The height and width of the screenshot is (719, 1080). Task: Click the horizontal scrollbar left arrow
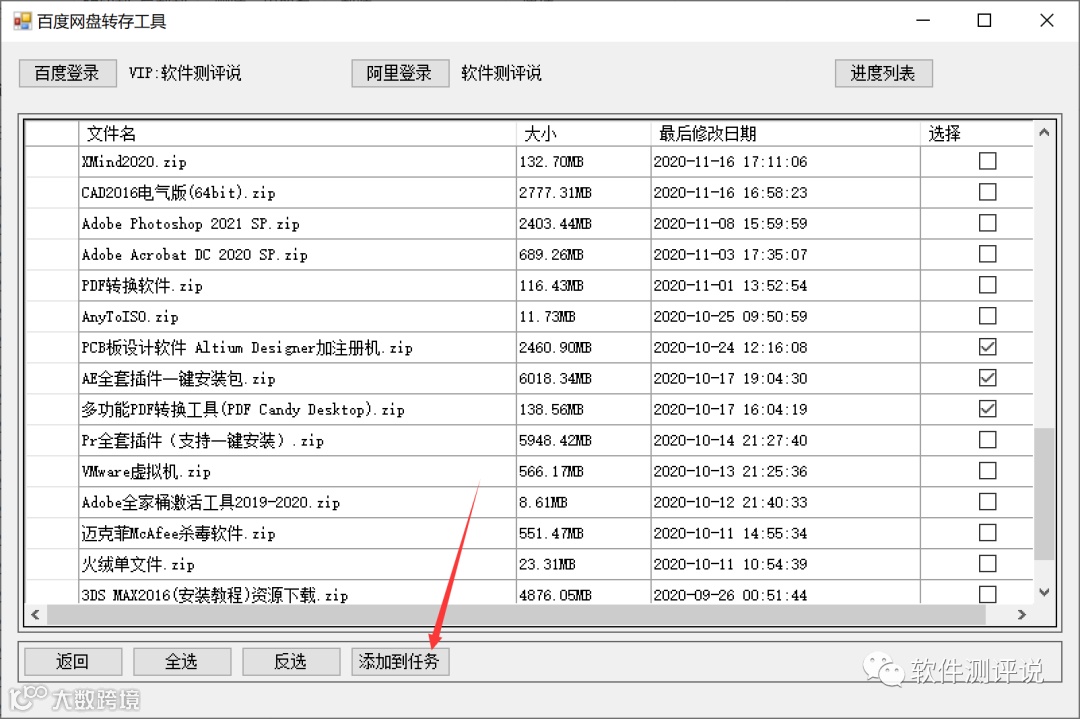(35, 614)
